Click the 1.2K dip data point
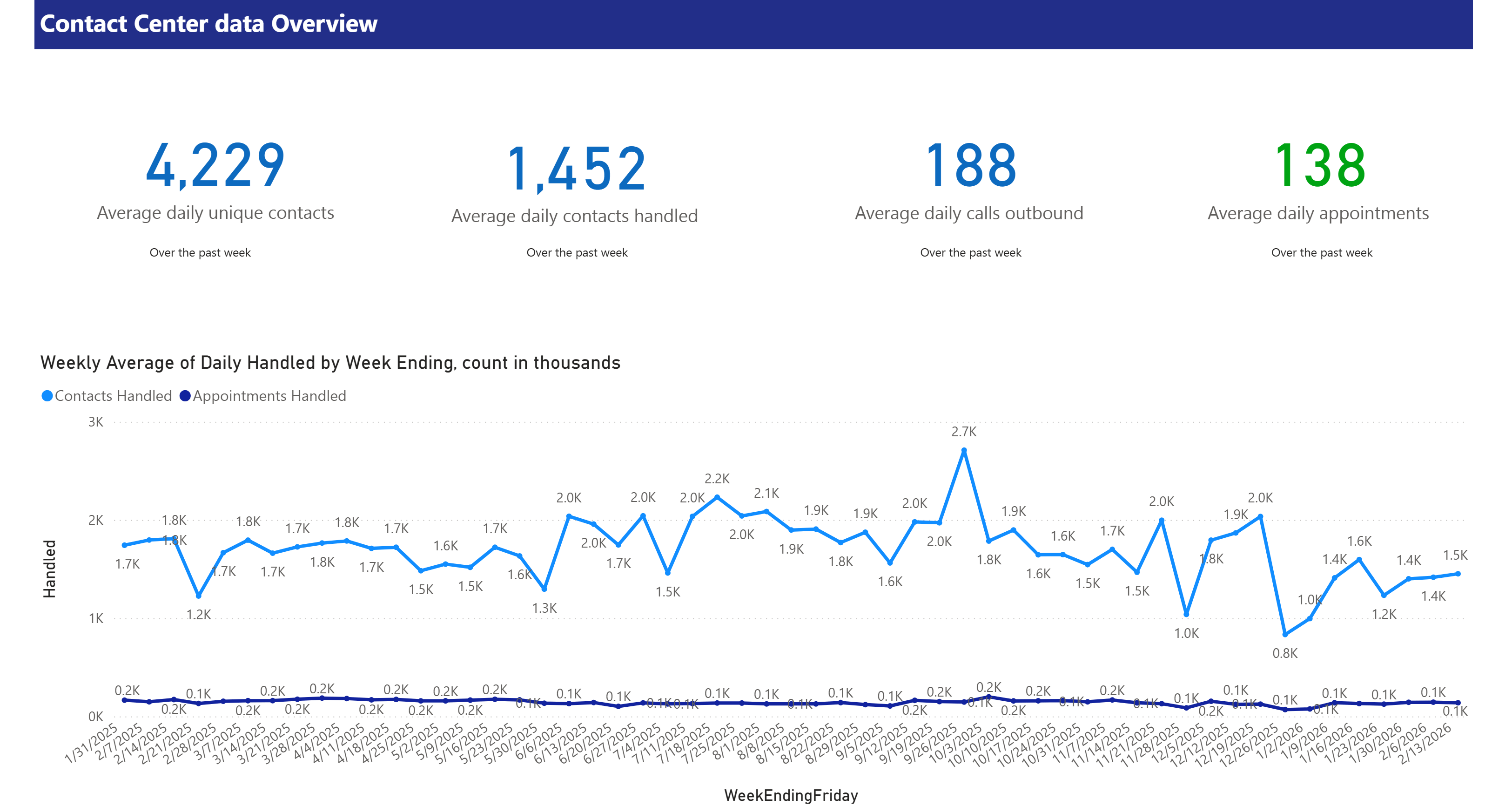 pos(198,596)
